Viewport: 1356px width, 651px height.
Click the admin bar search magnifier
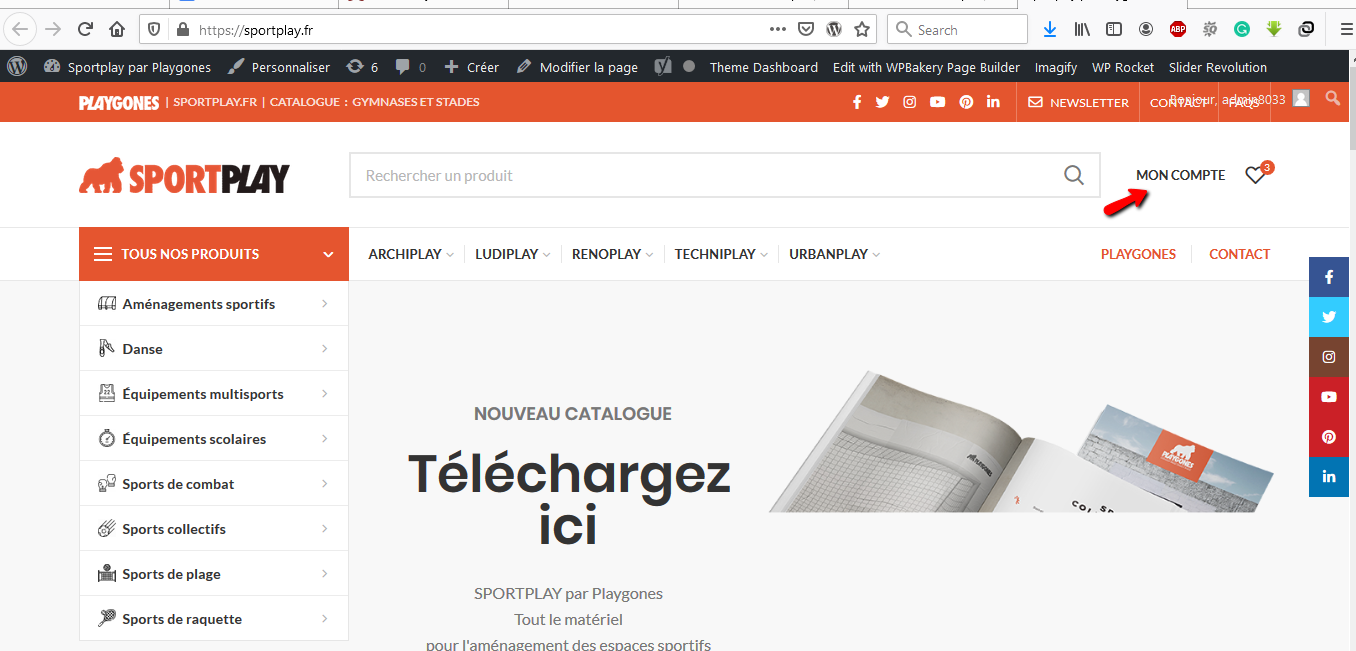pyautogui.click(x=1332, y=98)
